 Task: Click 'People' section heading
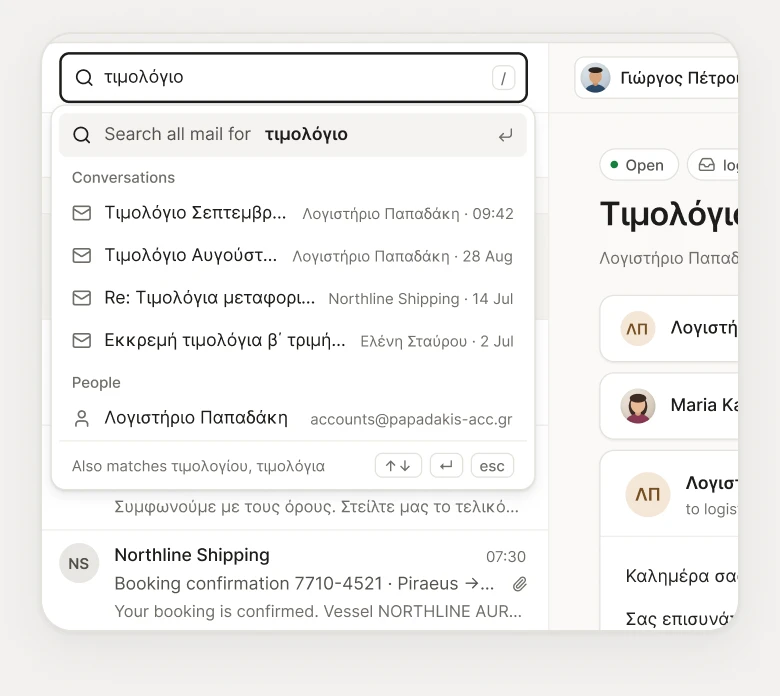tap(96, 383)
